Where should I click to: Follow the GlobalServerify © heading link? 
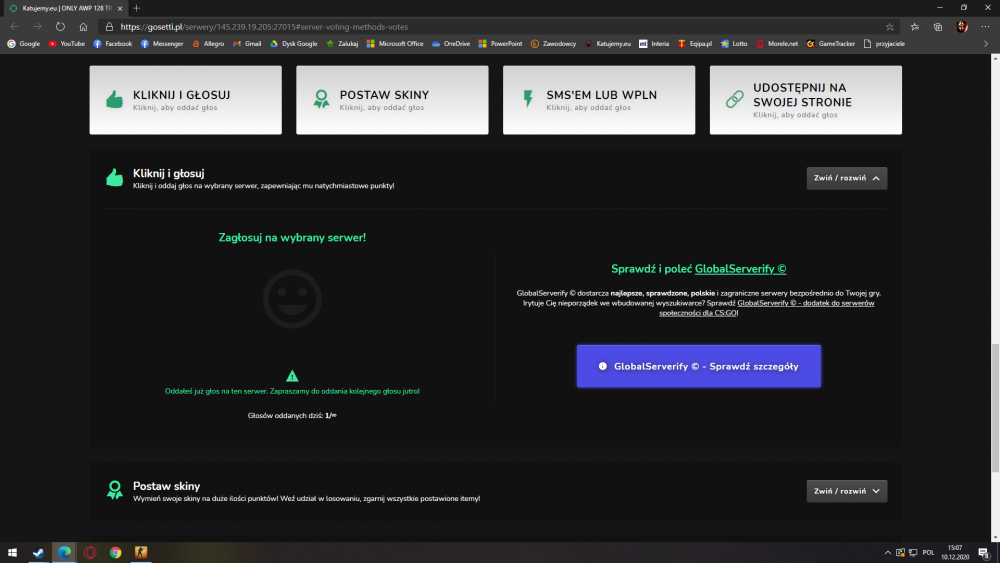(740, 269)
